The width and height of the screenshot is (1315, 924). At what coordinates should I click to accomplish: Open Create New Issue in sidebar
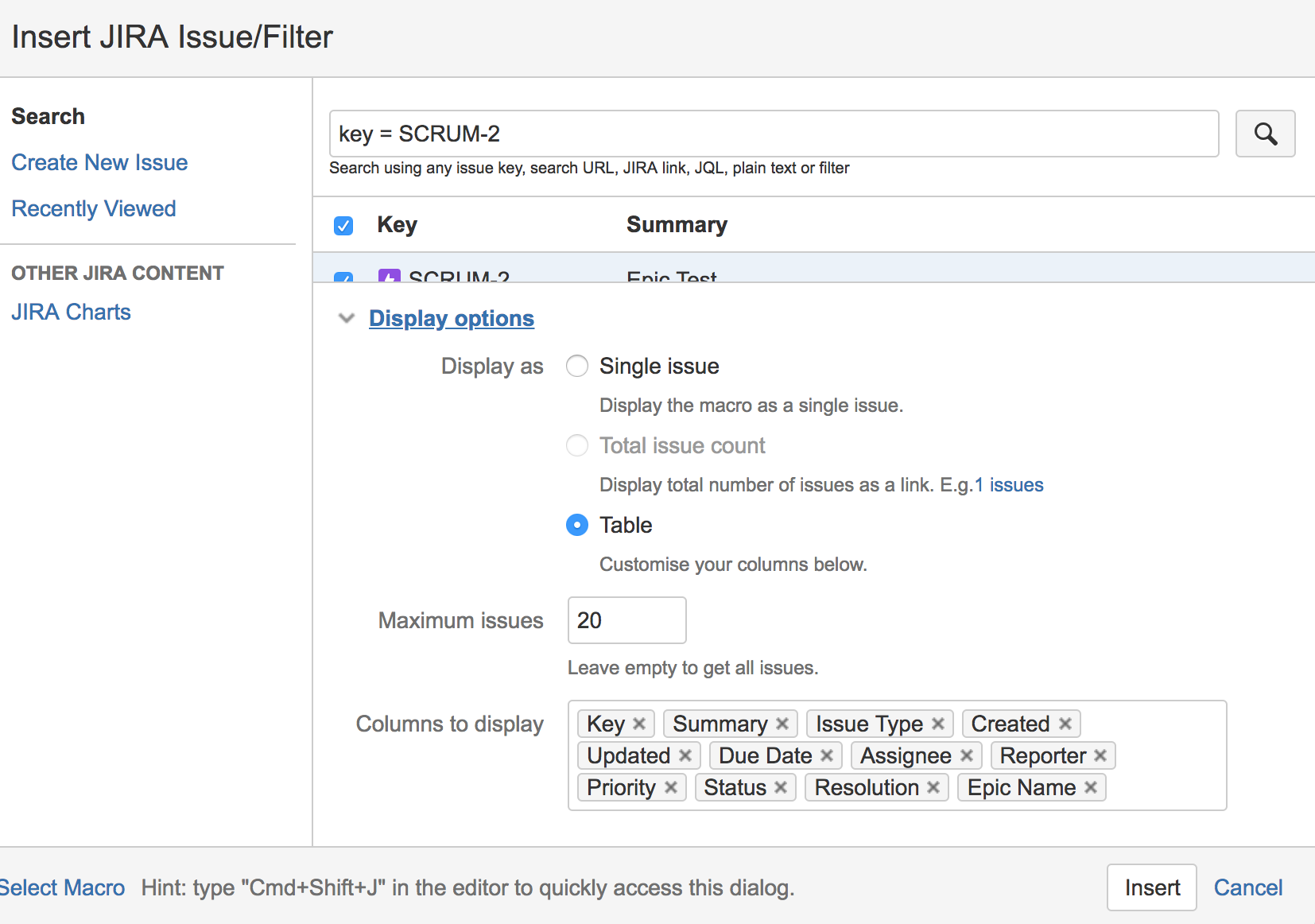(99, 162)
